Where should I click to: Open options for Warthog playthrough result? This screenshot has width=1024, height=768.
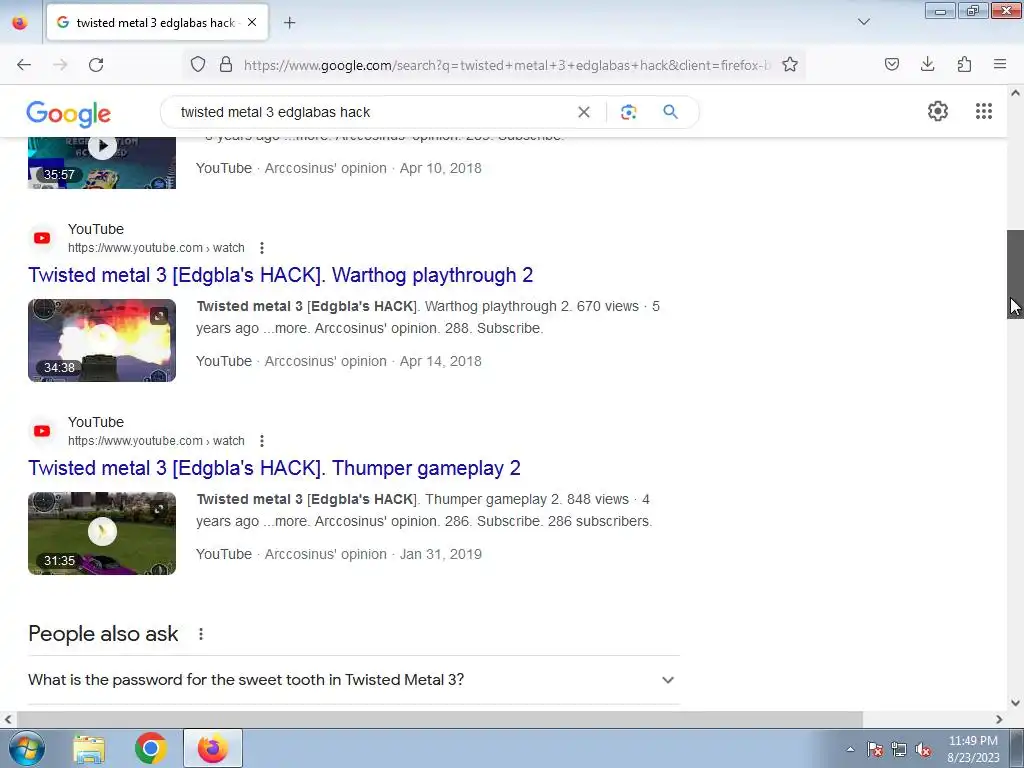click(x=262, y=248)
